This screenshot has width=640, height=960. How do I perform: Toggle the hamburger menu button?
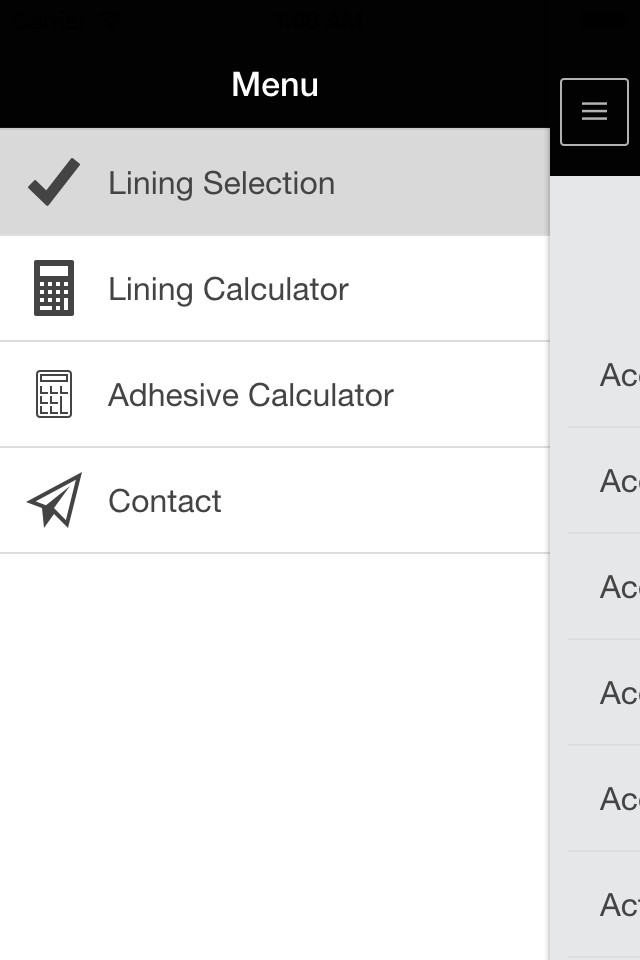click(594, 111)
